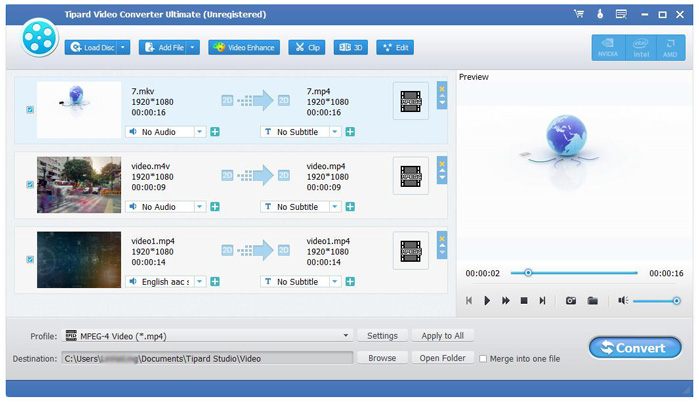Remove video1.mp4 with the orange X icon
Viewport: 699px width, 404px height.
(x=442, y=239)
